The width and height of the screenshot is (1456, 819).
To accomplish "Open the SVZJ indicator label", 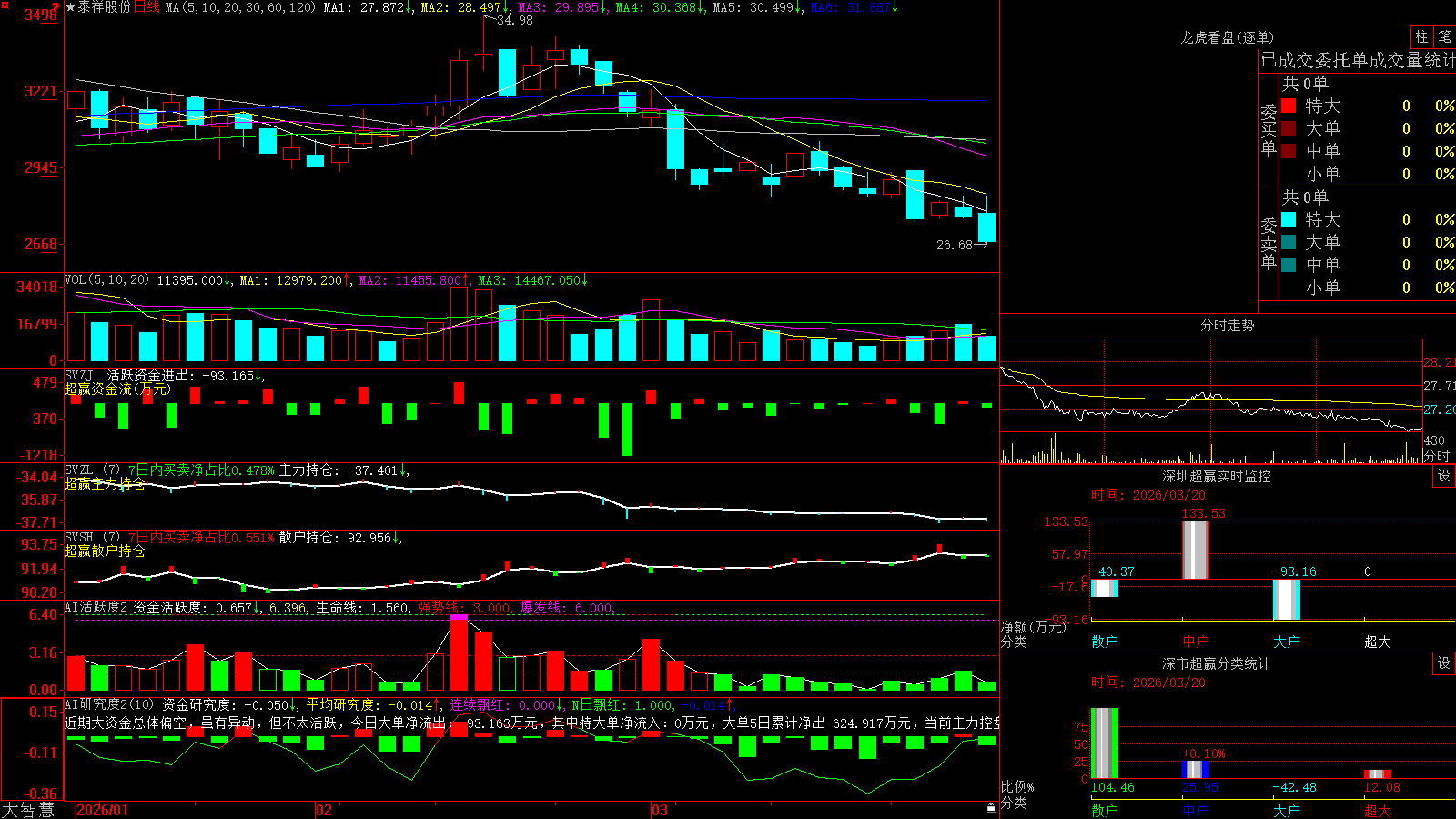I will point(78,376).
